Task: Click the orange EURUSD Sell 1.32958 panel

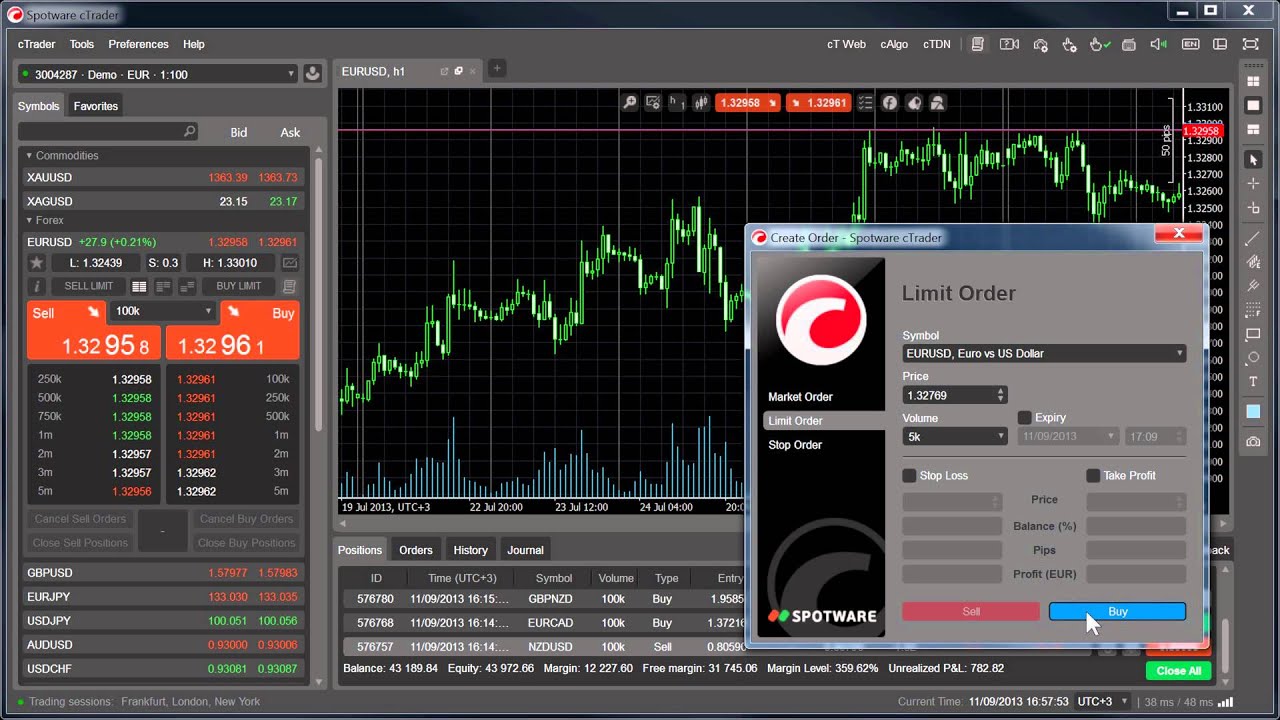Action: pos(94,330)
